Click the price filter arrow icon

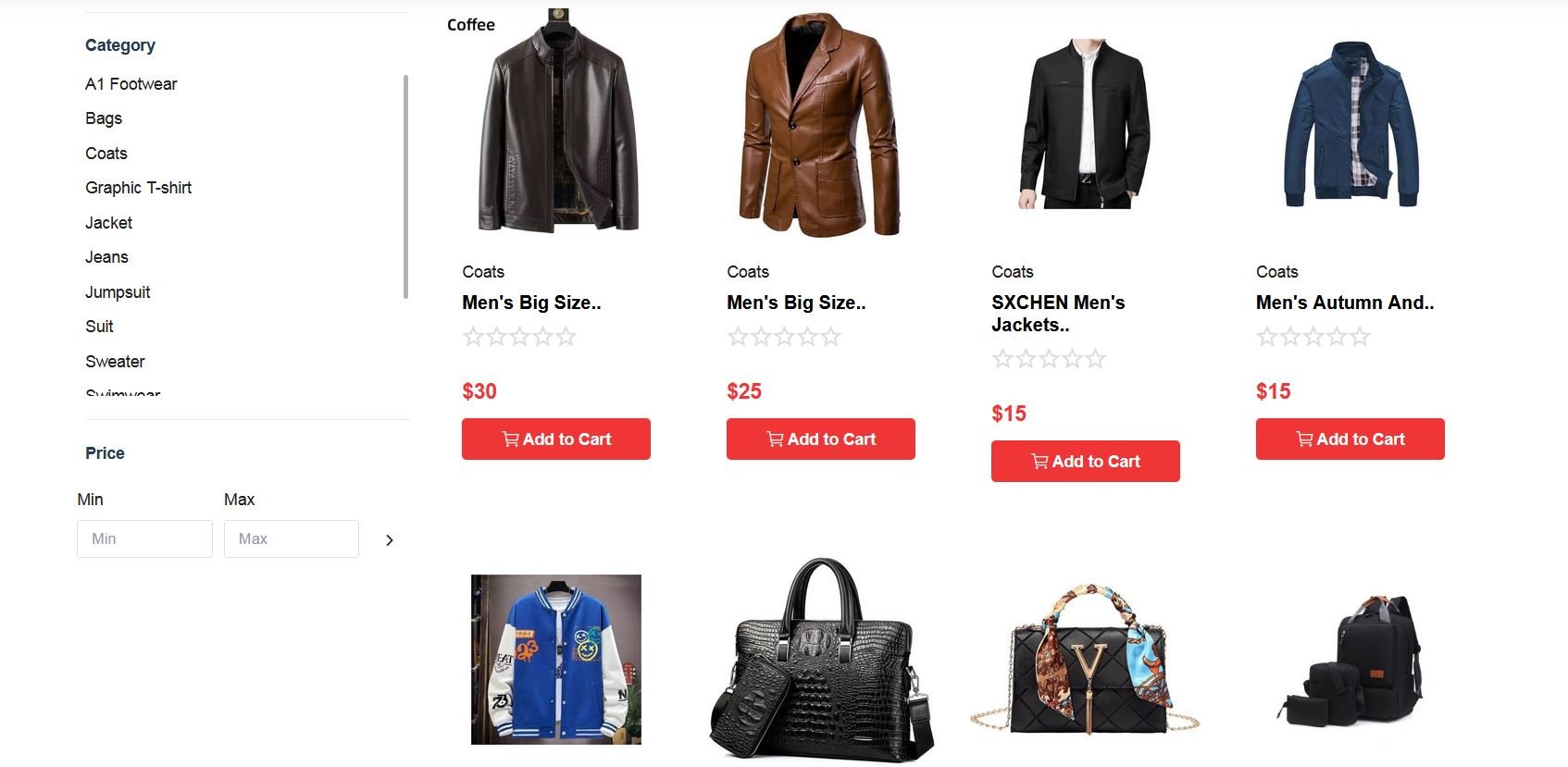pyautogui.click(x=390, y=540)
